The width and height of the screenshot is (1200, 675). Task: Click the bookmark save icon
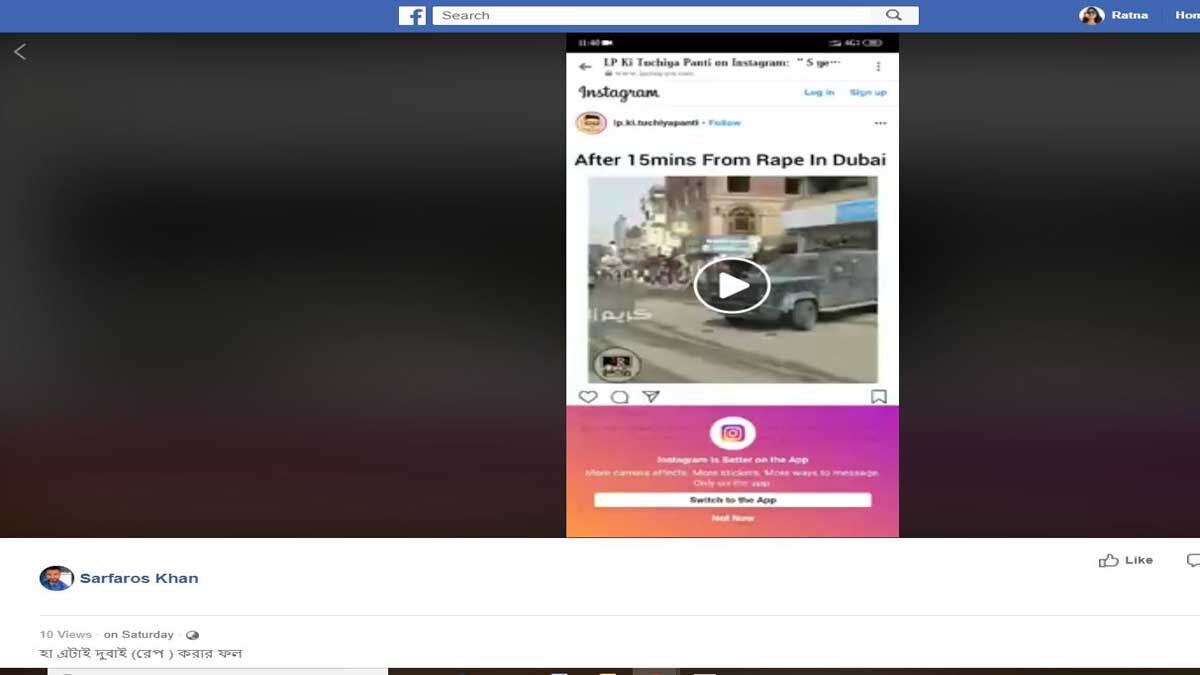[878, 397]
